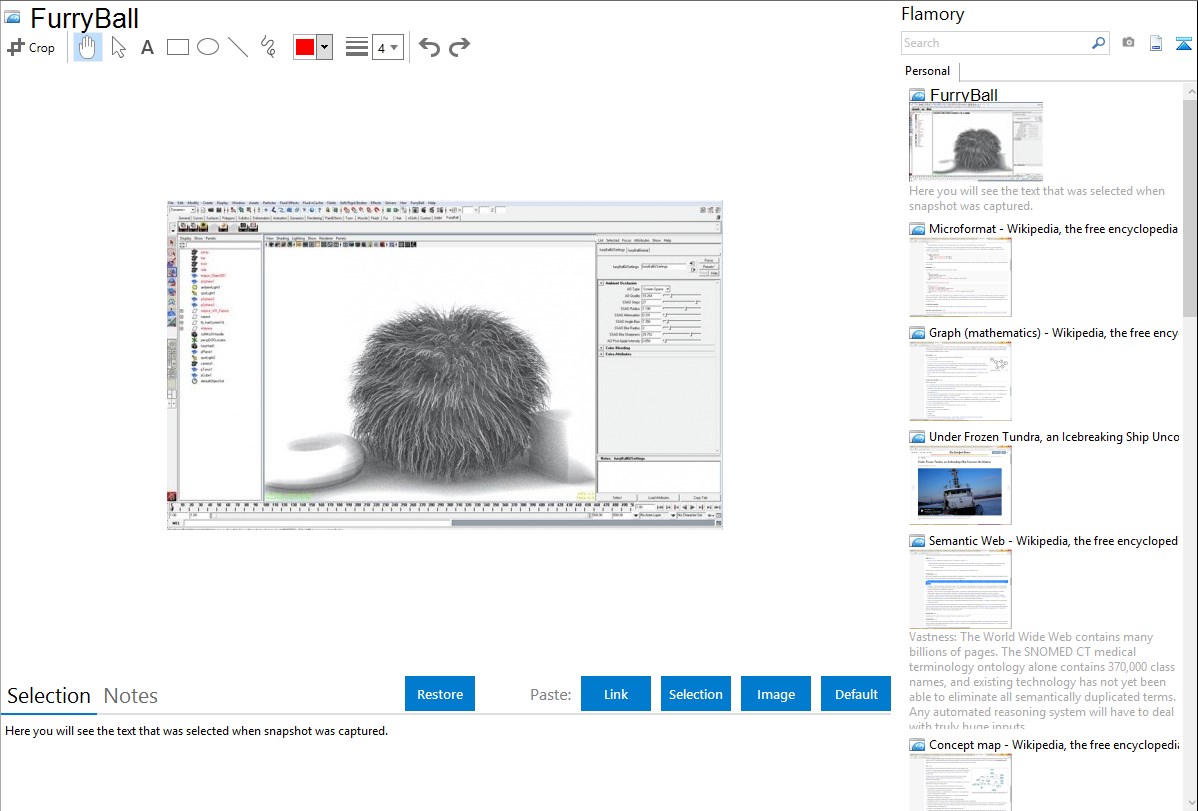
Task: Click the Restore button
Action: [440, 694]
